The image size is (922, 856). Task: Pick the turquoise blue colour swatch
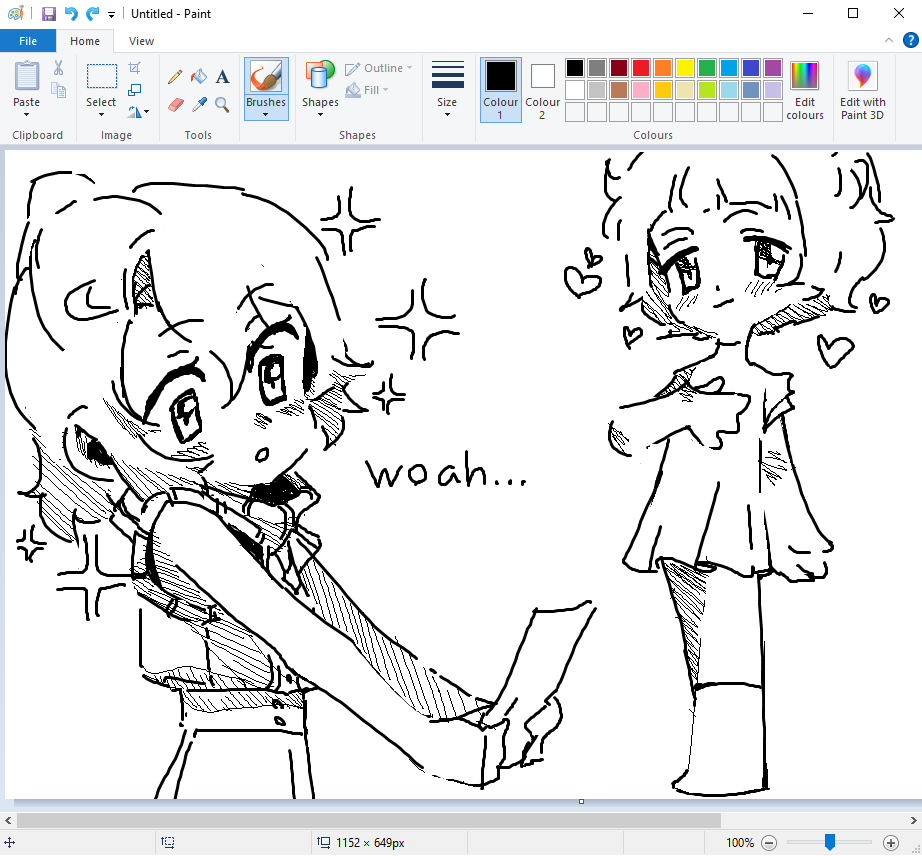(729, 68)
